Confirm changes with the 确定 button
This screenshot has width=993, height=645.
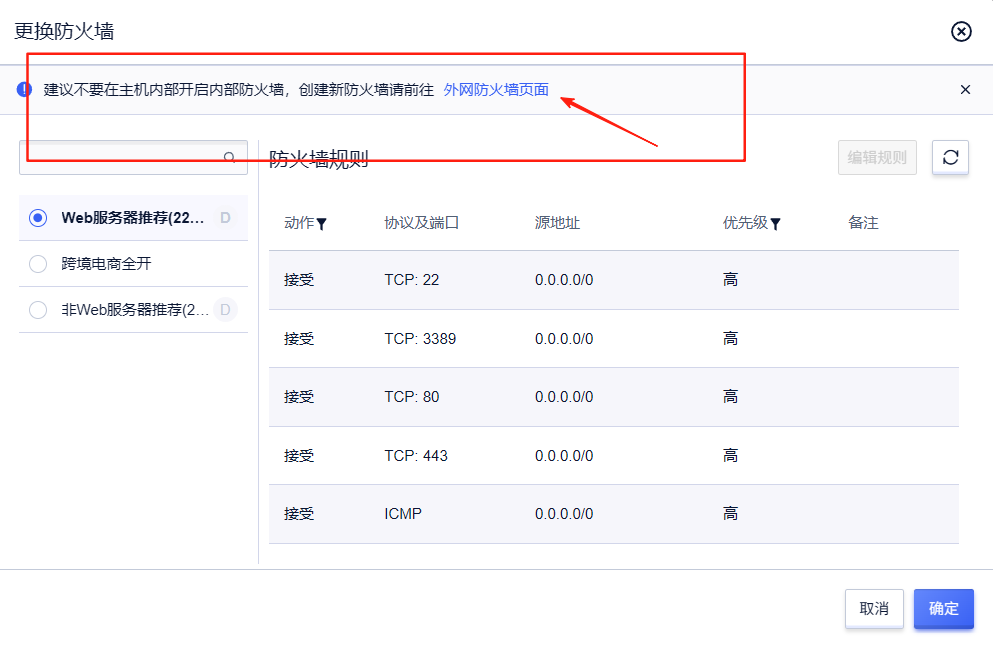coord(943,608)
